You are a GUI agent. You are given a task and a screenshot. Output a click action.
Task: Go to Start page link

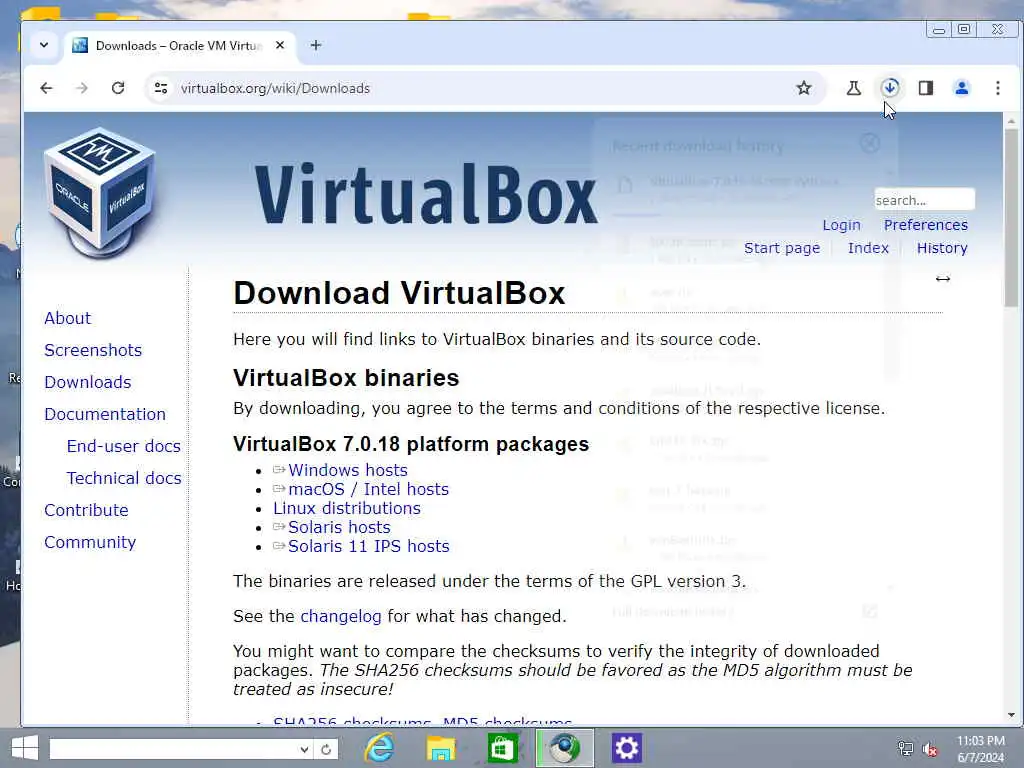coord(782,248)
